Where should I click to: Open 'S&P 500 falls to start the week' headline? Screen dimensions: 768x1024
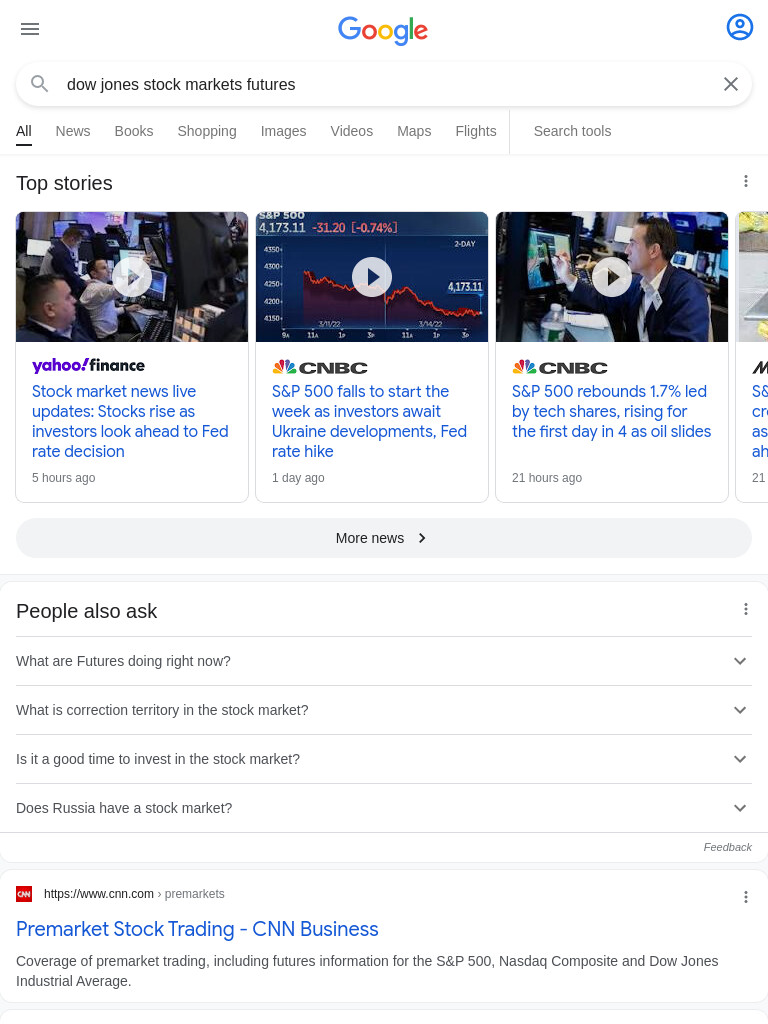[x=369, y=421]
